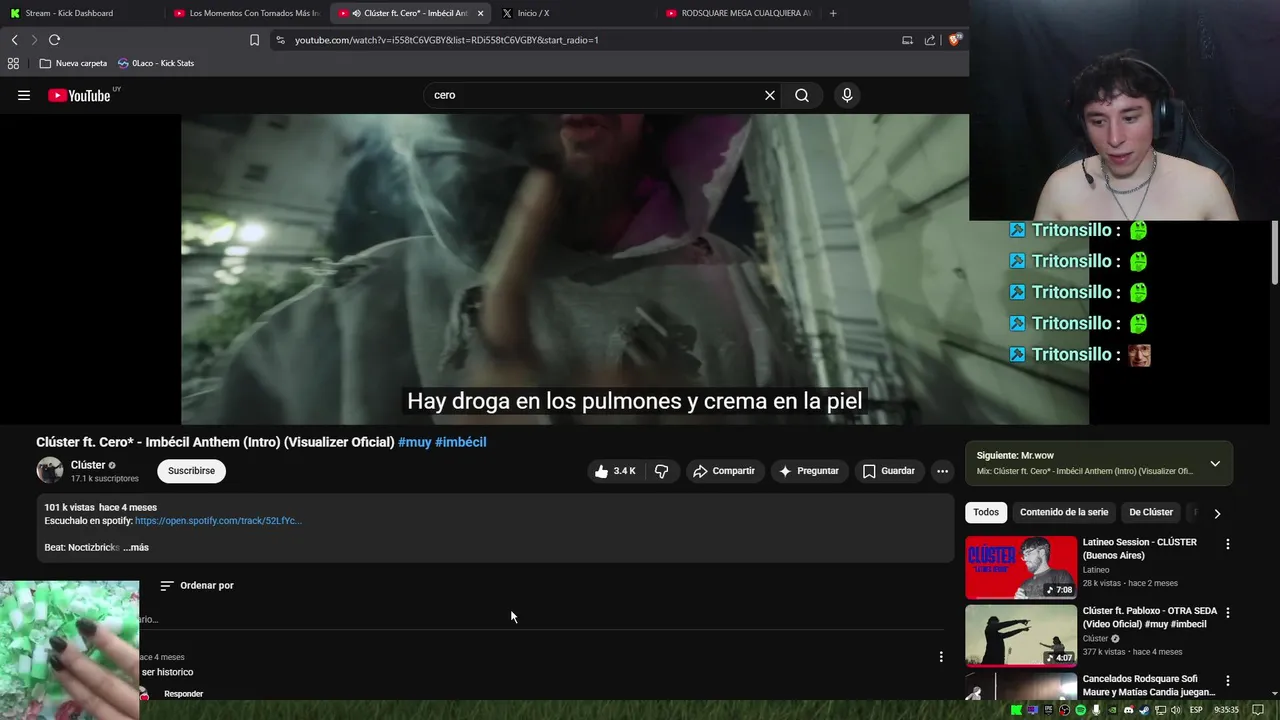Start voice search with the microphone
Viewport: 1280px width, 720px height.
(847, 95)
